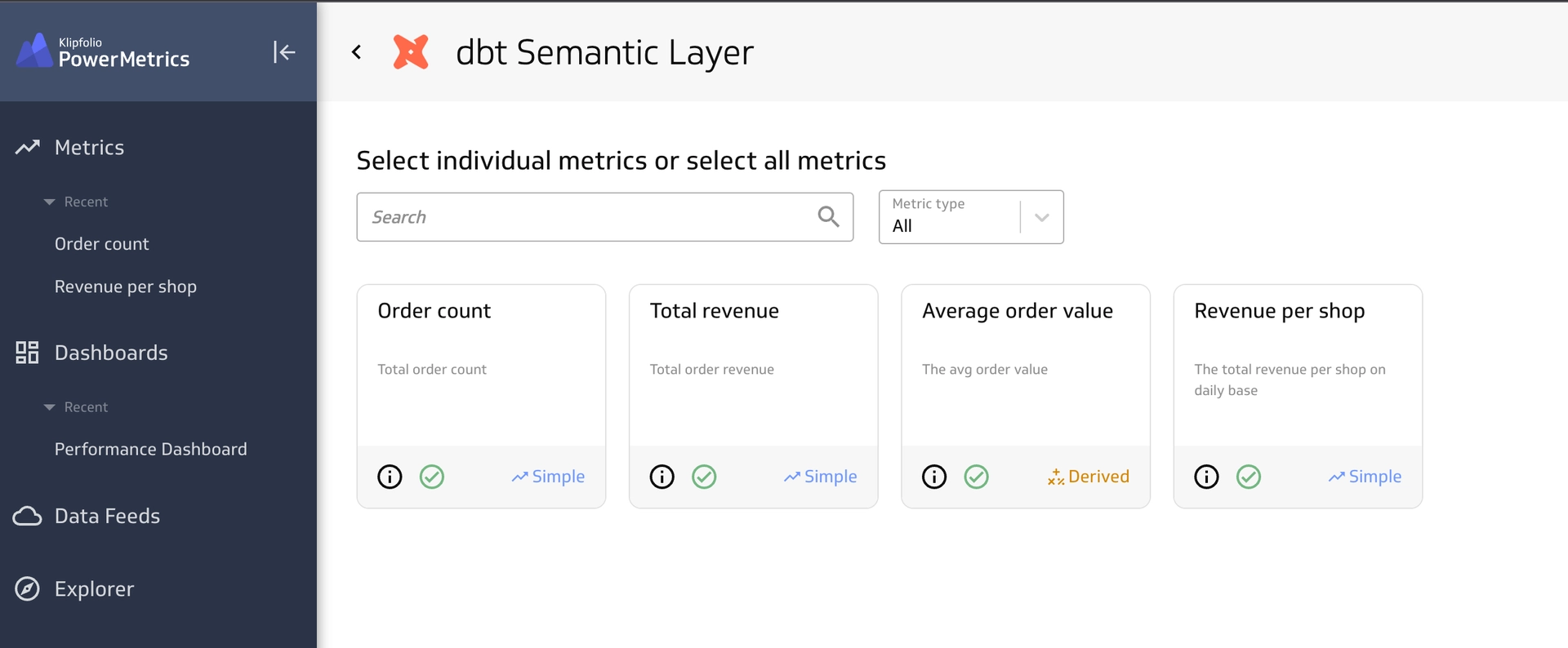The image size is (1568, 648).
Task: Collapse Recent under Dashboards
Action: pyautogui.click(x=75, y=406)
